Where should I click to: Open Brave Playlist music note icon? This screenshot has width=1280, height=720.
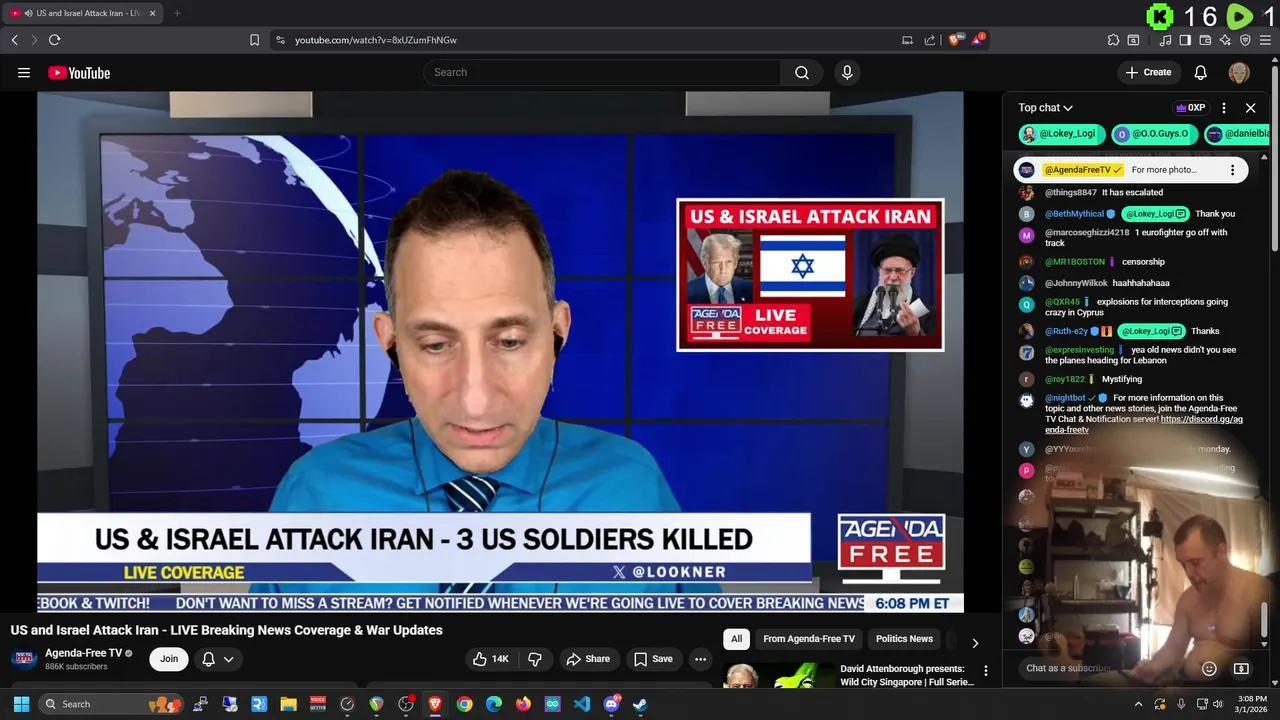coord(1165,40)
